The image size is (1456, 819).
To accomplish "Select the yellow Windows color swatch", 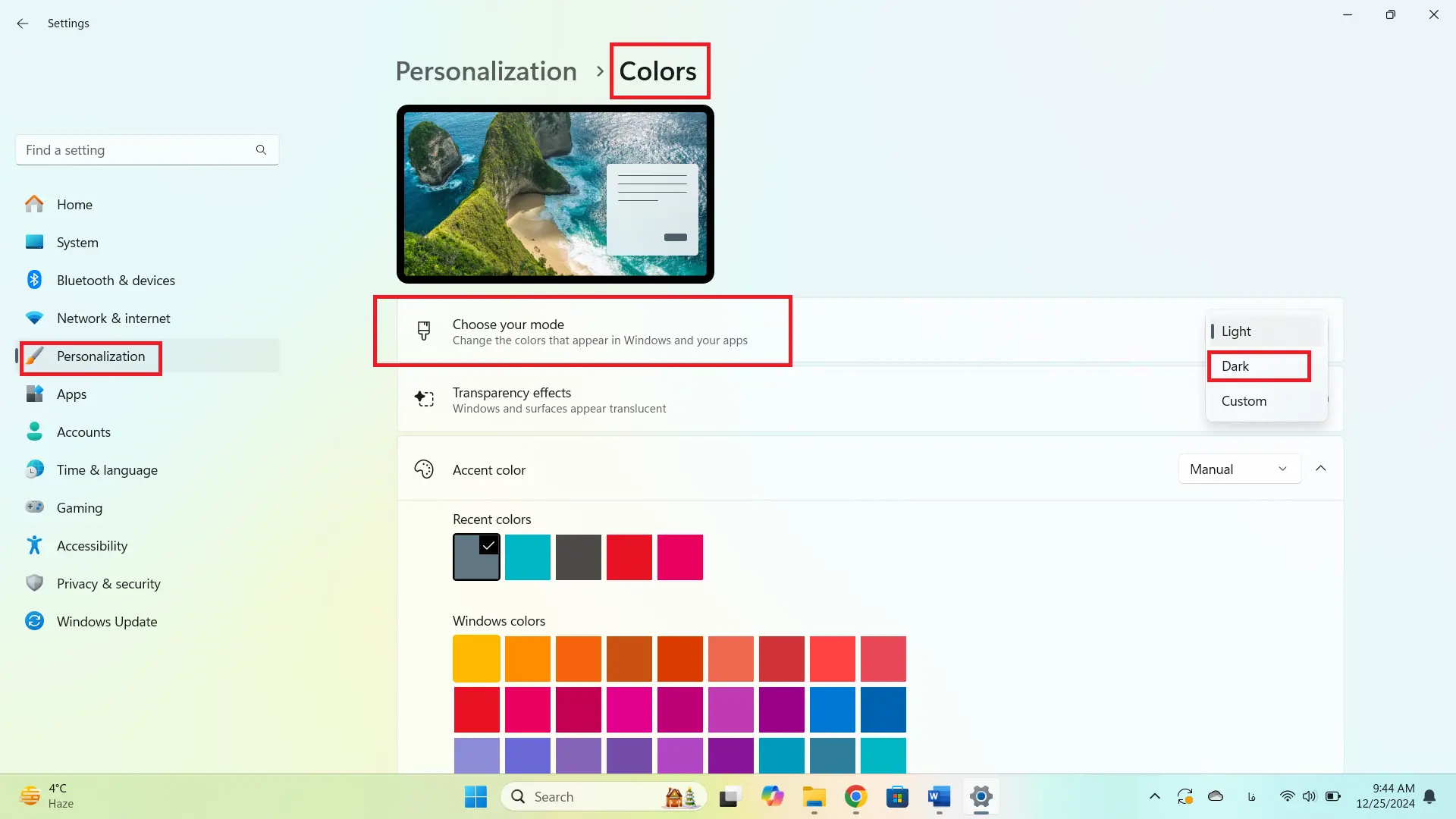I will pyautogui.click(x=476, y=658).
